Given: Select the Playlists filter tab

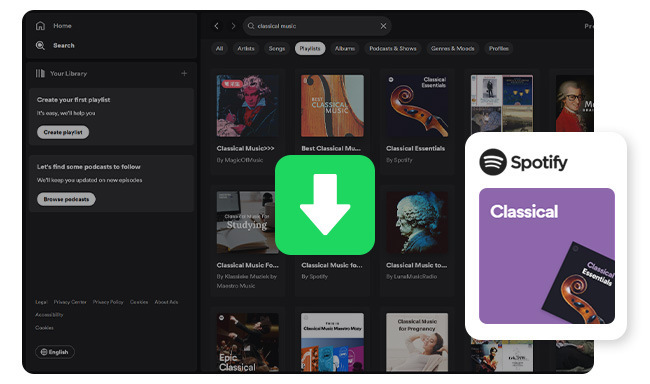Looking at the screenshot, I should click(310, 49).
